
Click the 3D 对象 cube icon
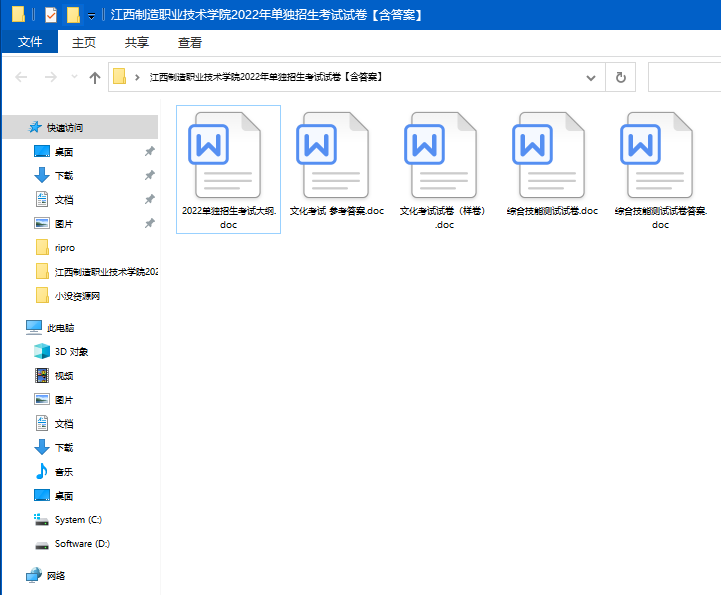click(42, 351)
